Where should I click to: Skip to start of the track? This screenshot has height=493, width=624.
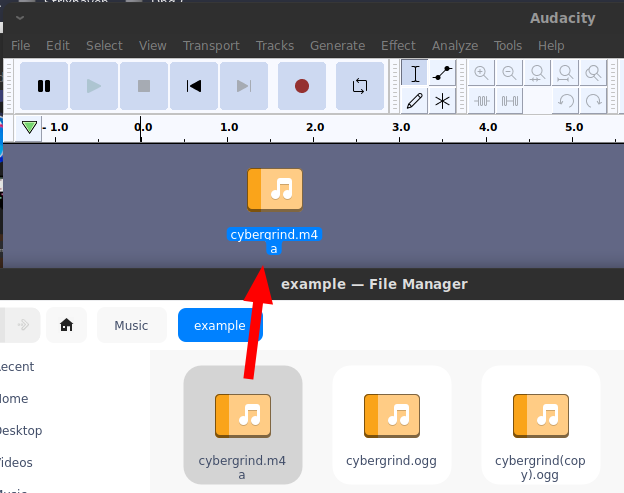click(x=194, y=86)
